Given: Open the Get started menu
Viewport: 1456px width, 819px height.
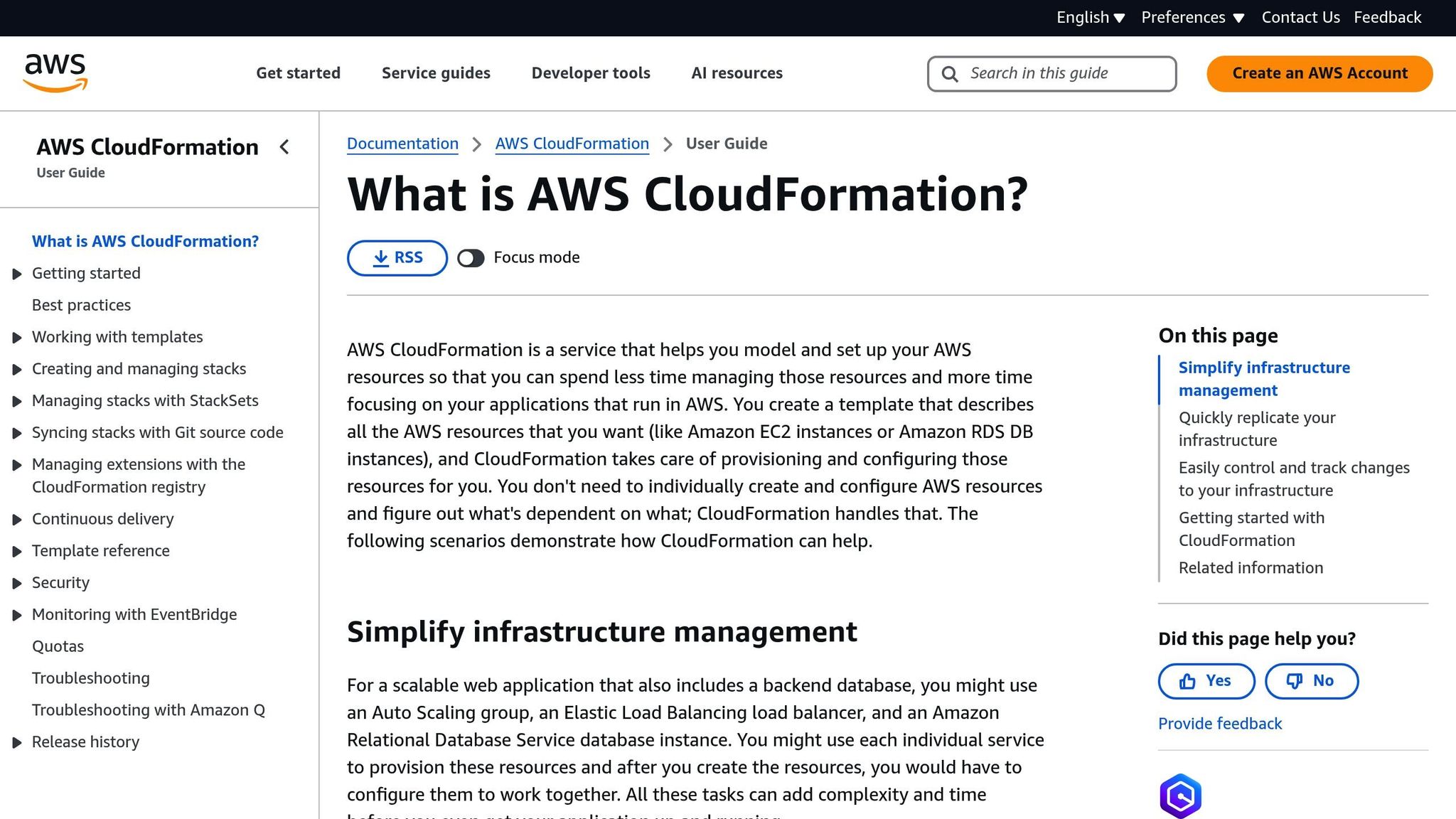Looking at the screenshot, I should (x=298, y=73).
